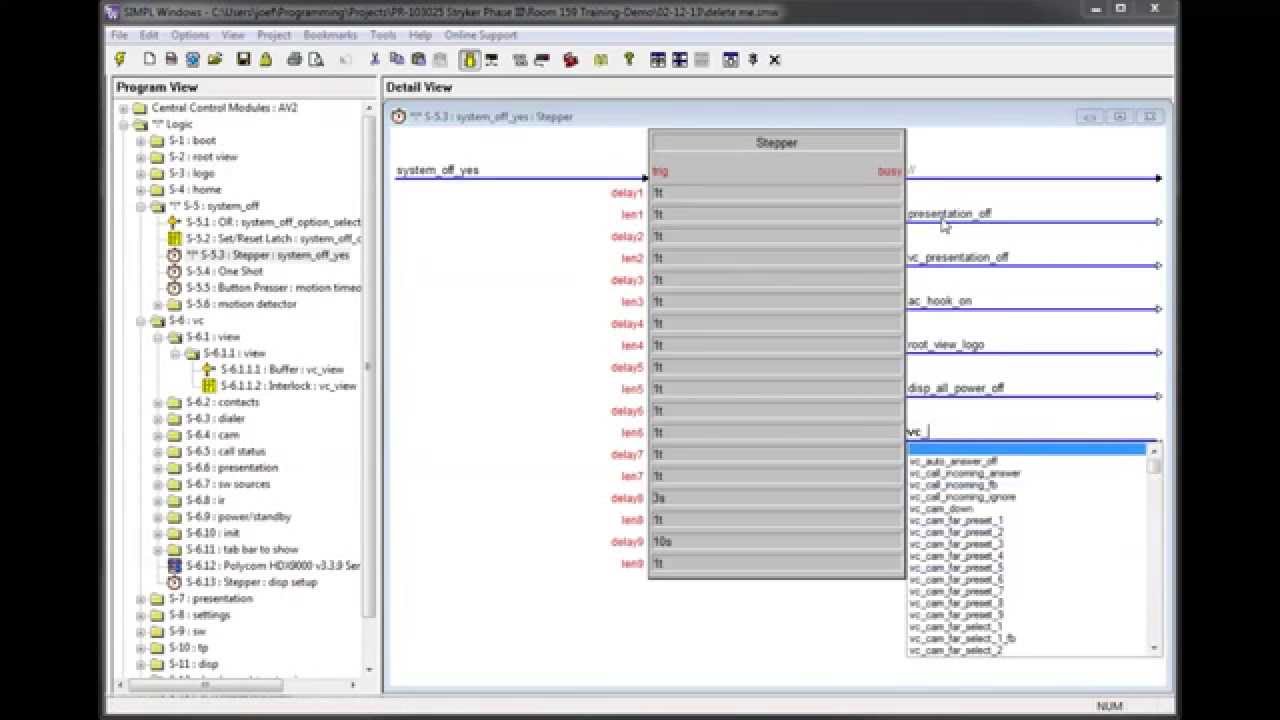Click the Polycom HDX9000 module icon

175,565
